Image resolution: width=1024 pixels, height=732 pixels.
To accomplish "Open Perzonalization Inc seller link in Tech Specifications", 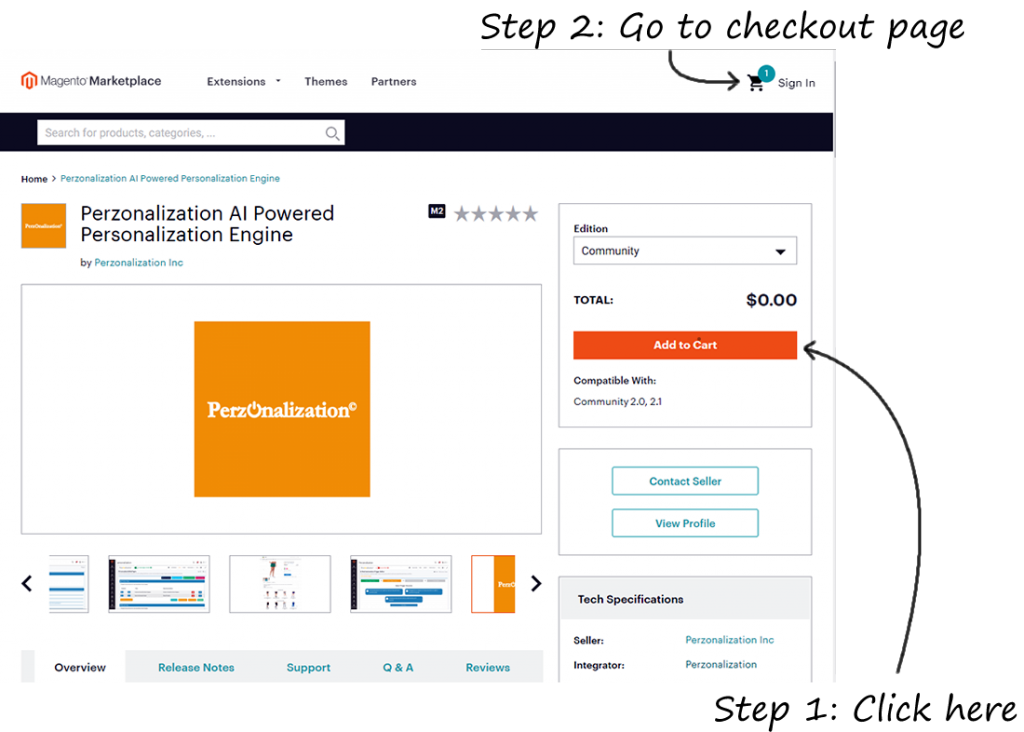I will 729,640.
